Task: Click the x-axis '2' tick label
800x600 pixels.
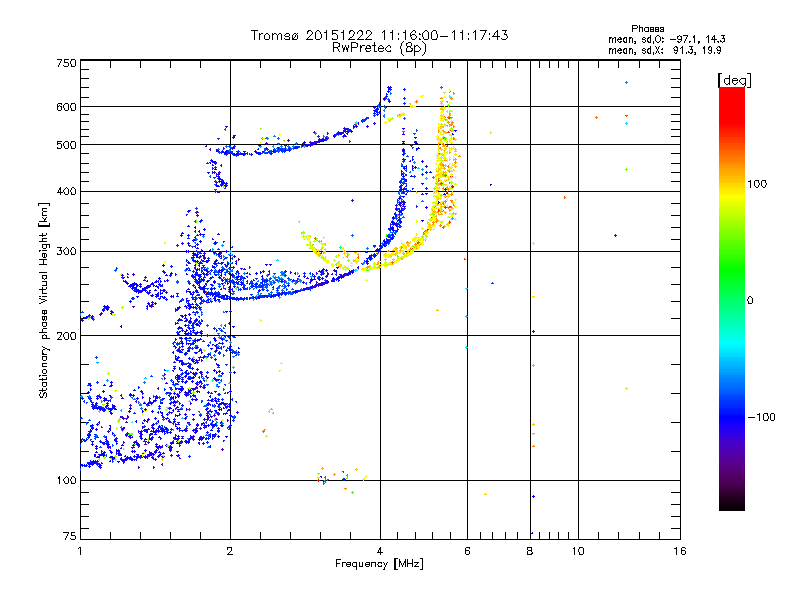Action: (x=230, y=551)
